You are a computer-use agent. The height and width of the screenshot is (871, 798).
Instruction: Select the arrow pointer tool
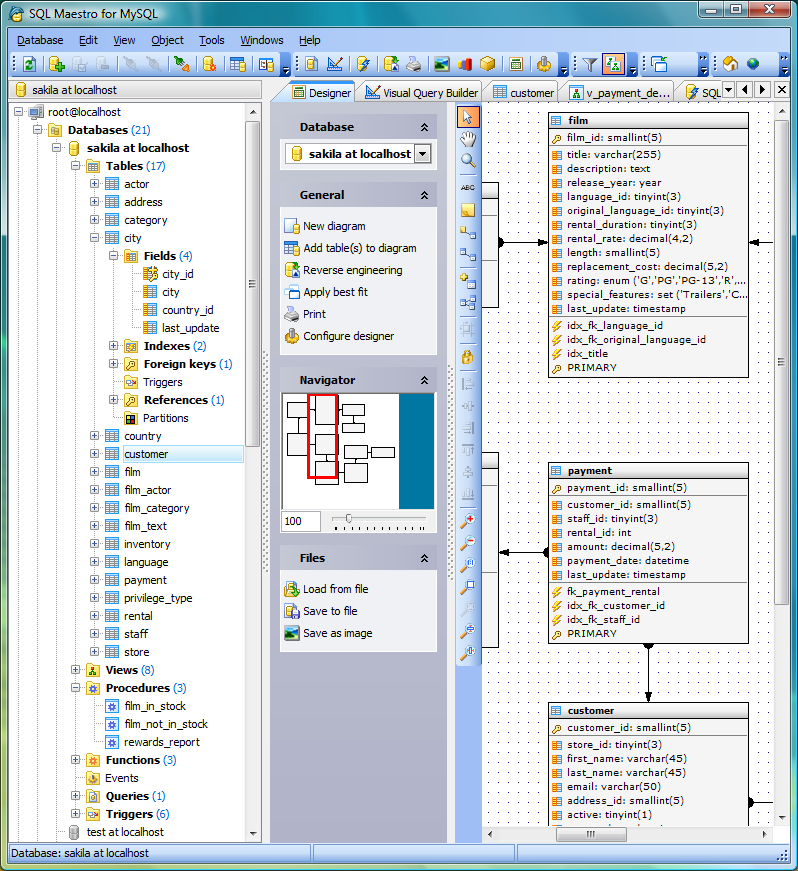(467, 116)
